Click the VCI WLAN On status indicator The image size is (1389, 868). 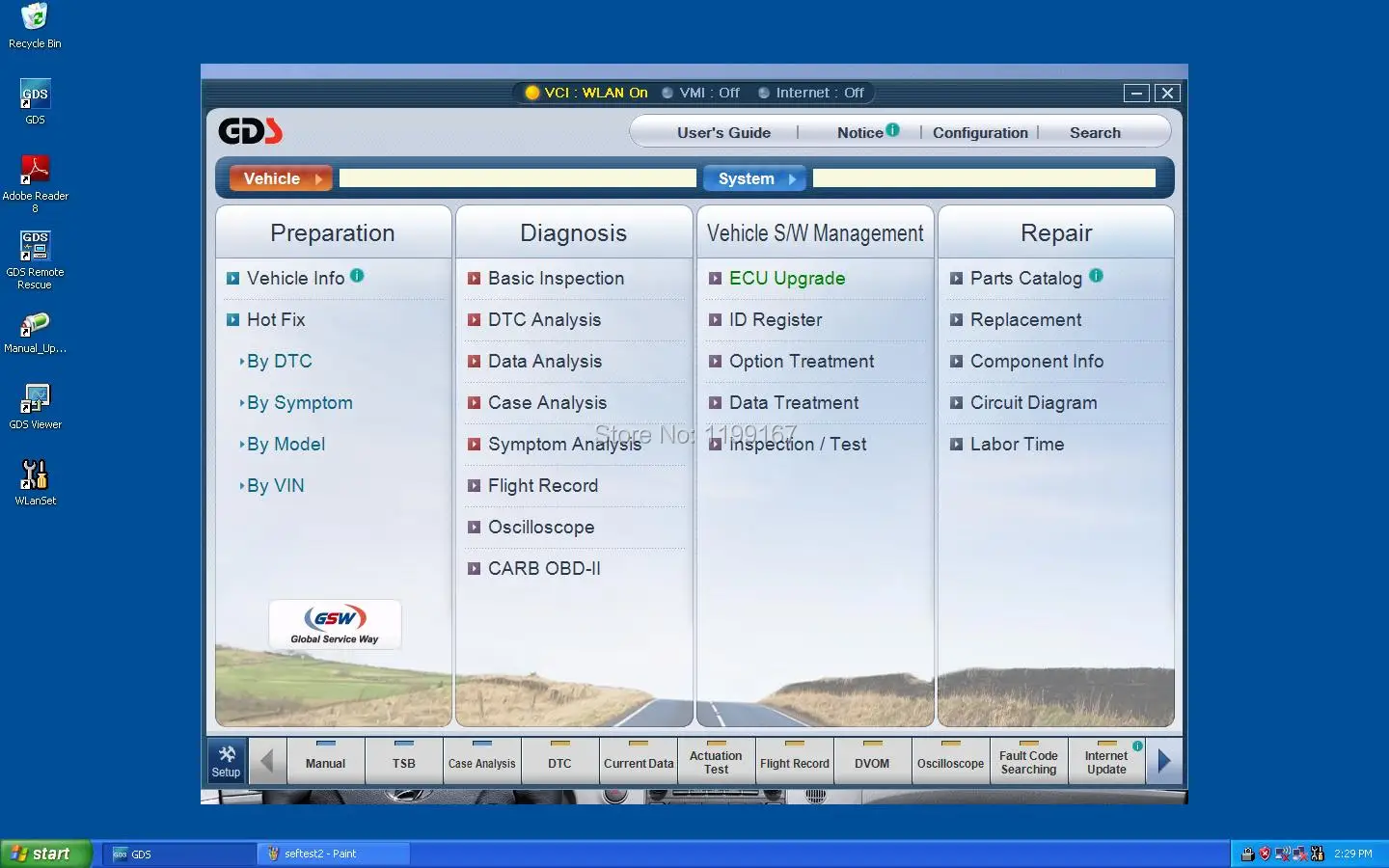coord(586,93)
